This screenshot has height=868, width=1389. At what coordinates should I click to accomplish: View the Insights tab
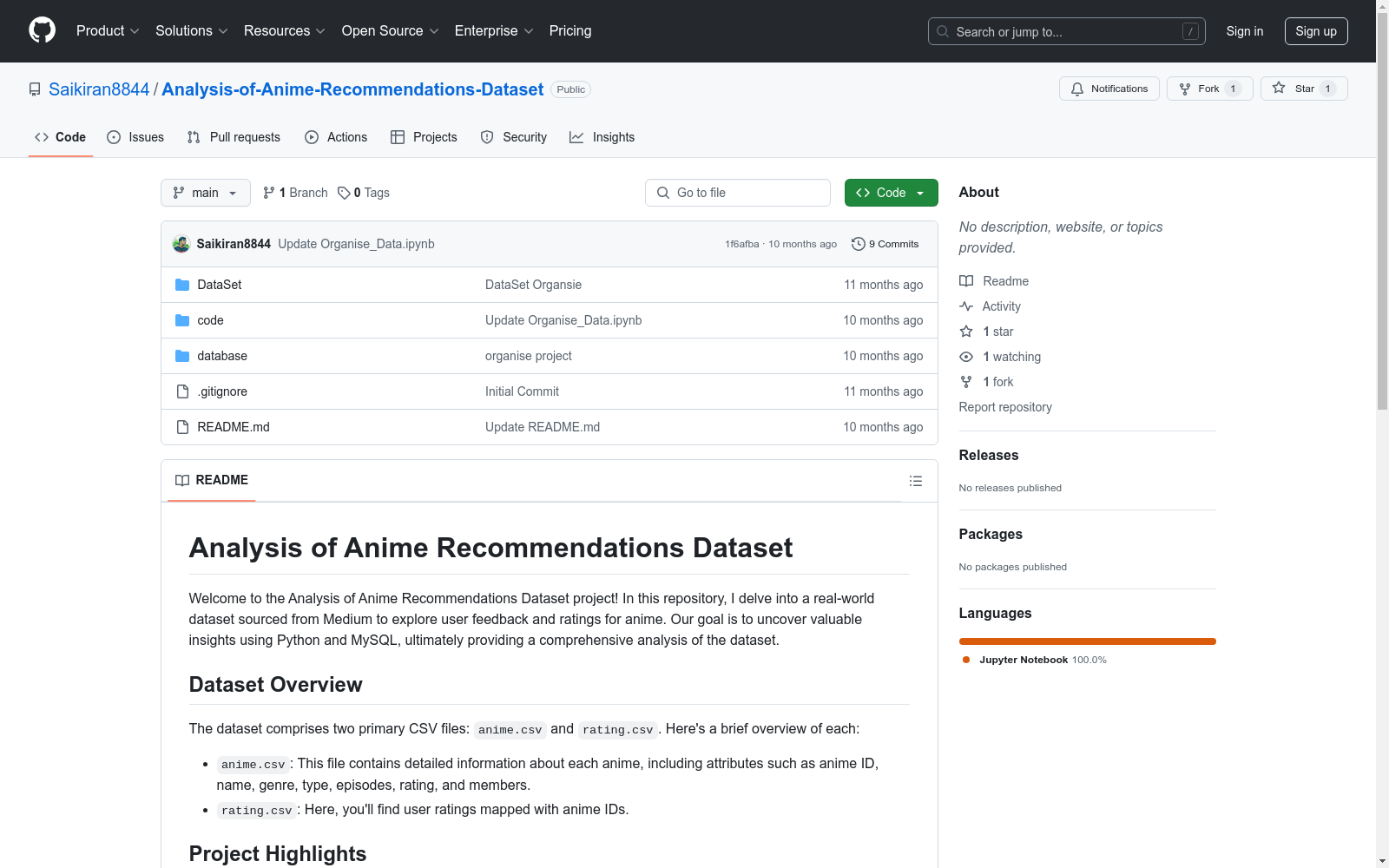(602, 137)
